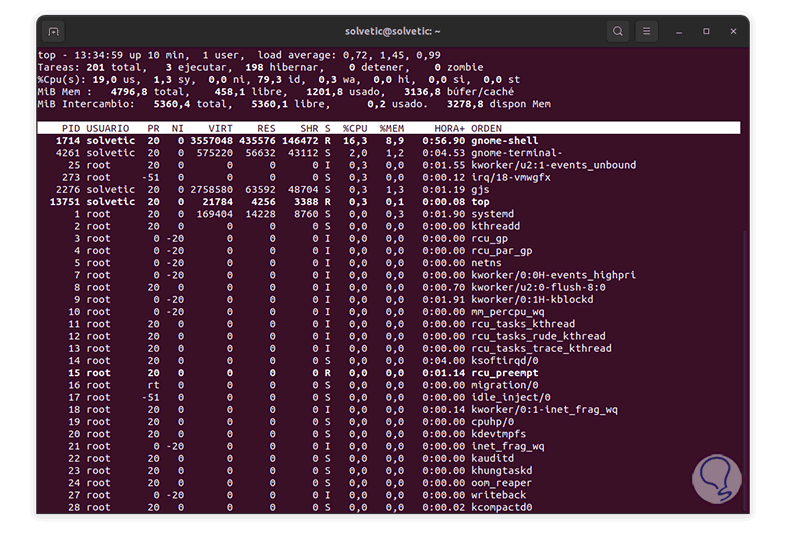Click the PID column header
The height and width of the screenshot is (533, 786).
pos(71,128)
